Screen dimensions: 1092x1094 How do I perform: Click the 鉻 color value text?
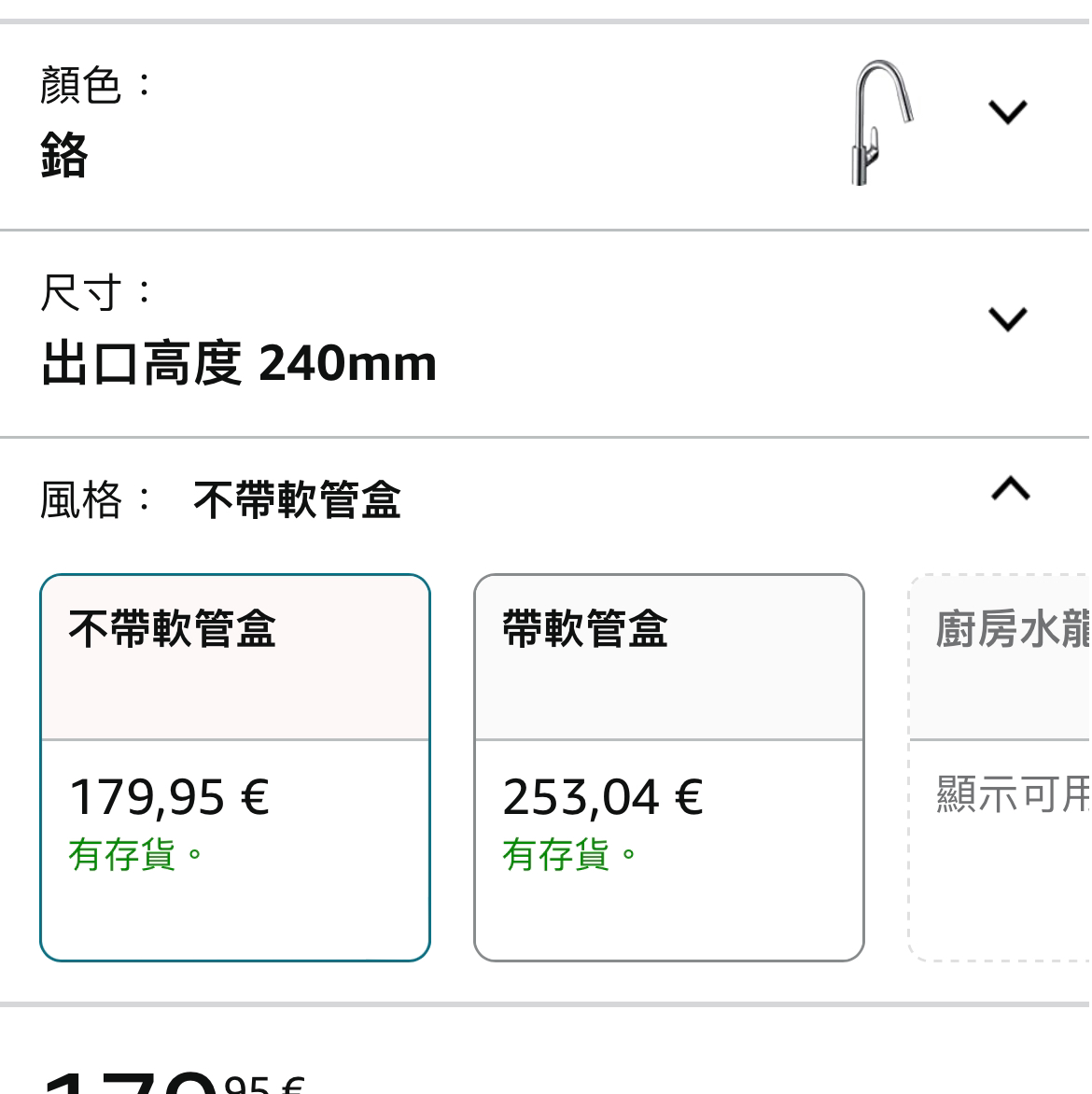coord(63,155)
